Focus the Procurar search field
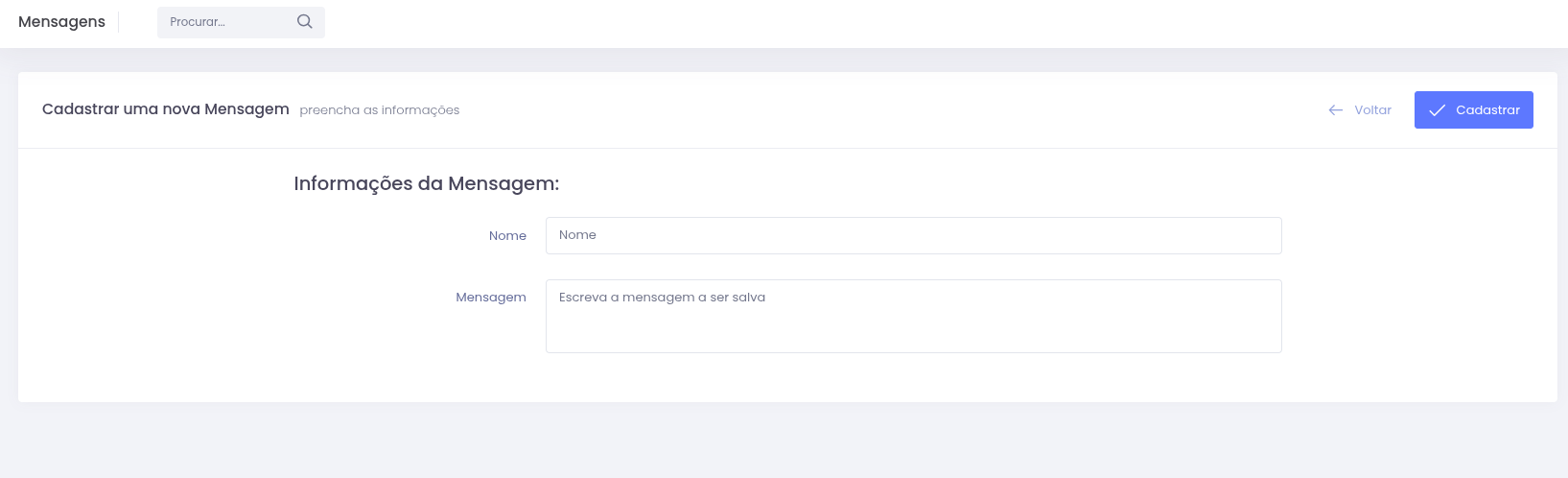Viewport: 1568px width, 478px height. pyautogui.click(x=241, y=22)
